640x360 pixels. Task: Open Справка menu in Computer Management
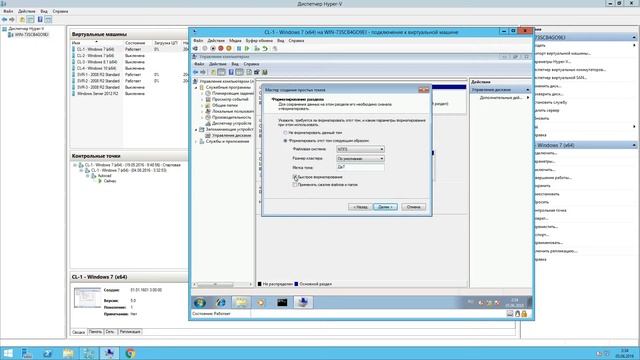[x=251, y=64]
